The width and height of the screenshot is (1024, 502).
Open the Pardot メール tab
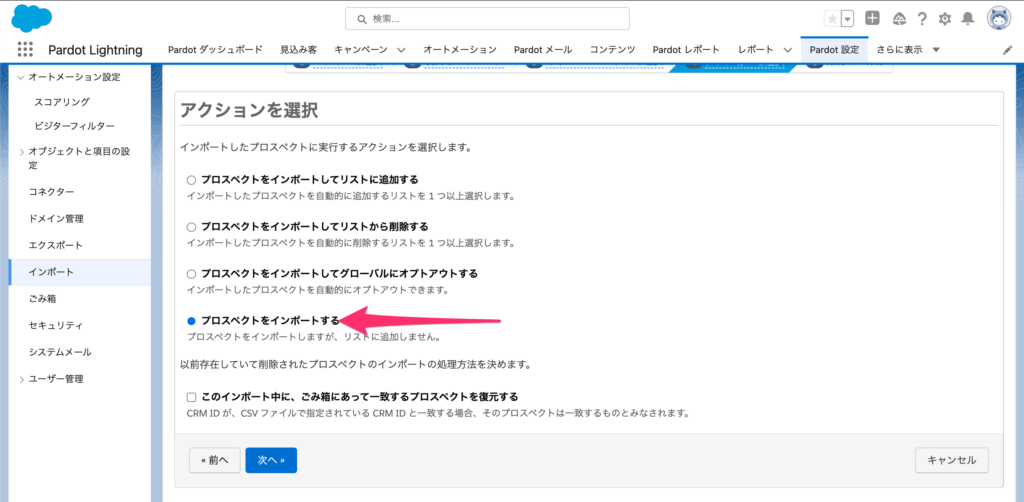[x=543, y=50]
